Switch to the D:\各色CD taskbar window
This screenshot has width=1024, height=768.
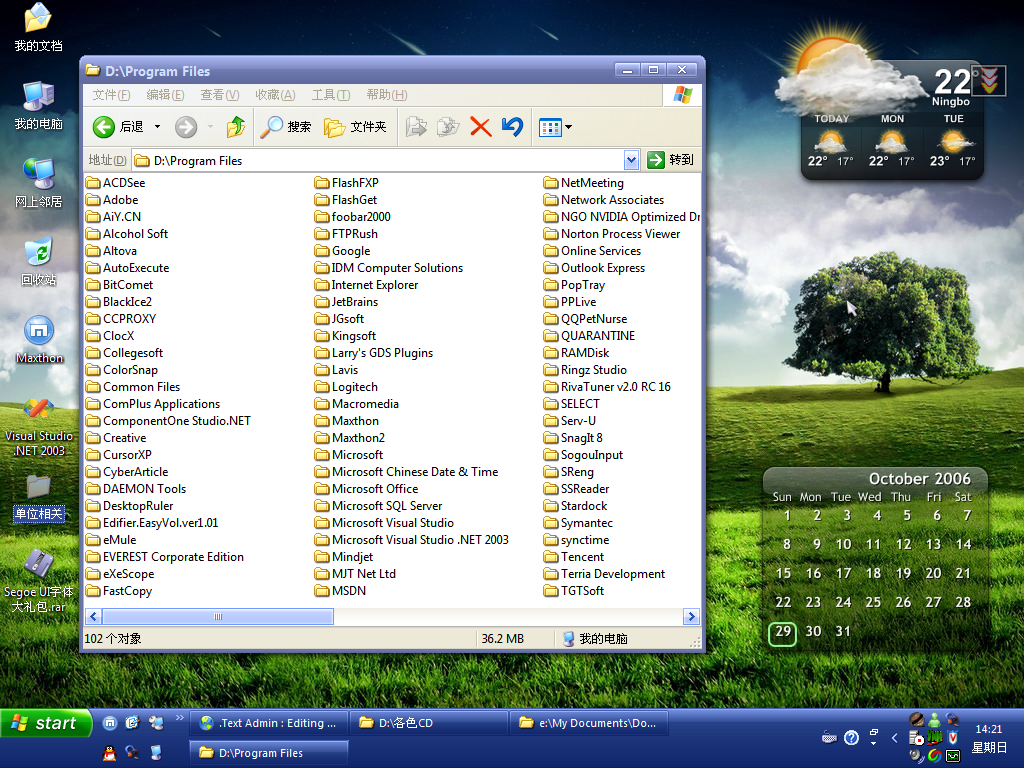point(429,723)
